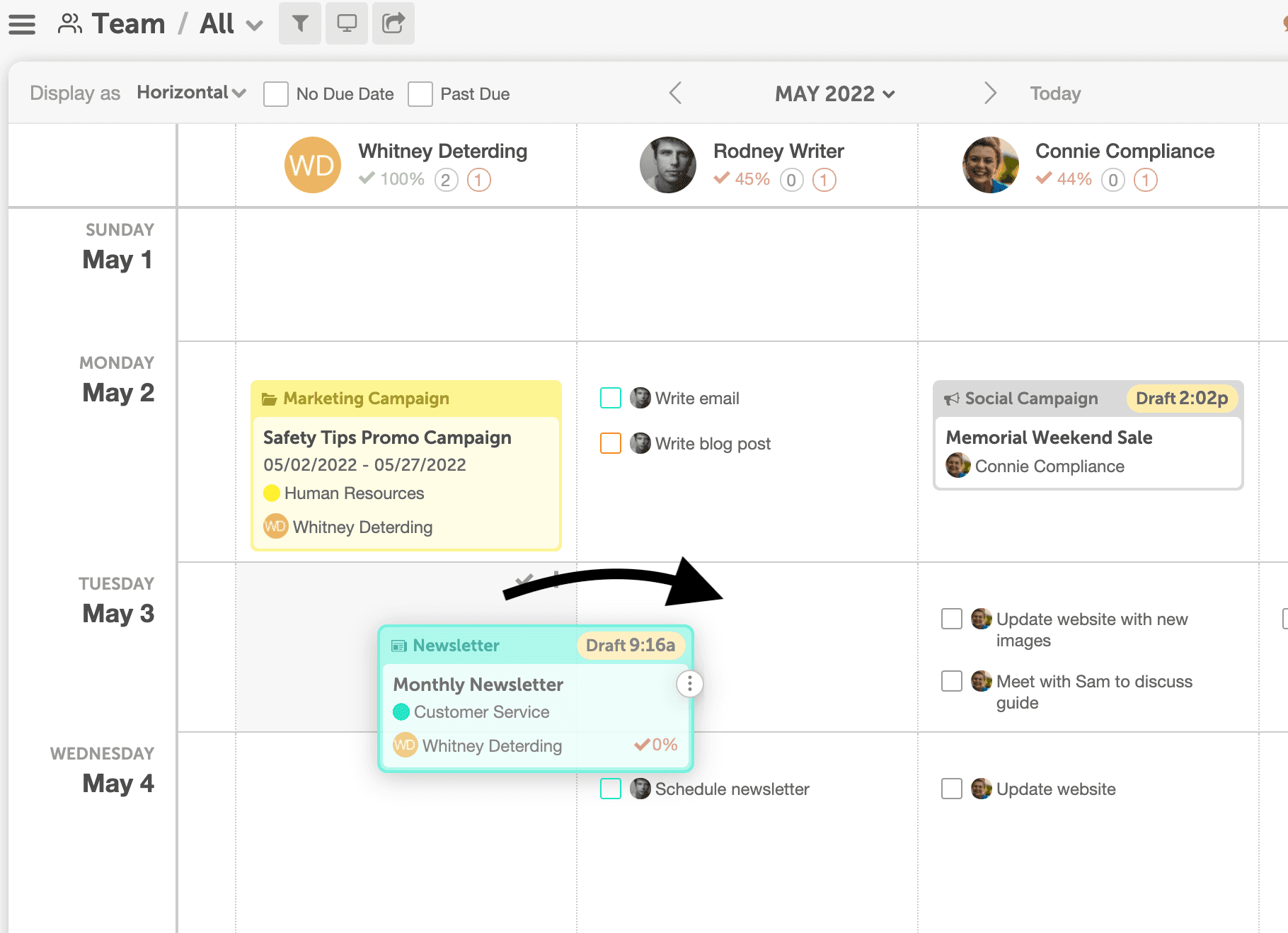Image resolution: width=1288 pixels, height=933 pixels.
Task: Click the share export icon
Action: point(393,23)
